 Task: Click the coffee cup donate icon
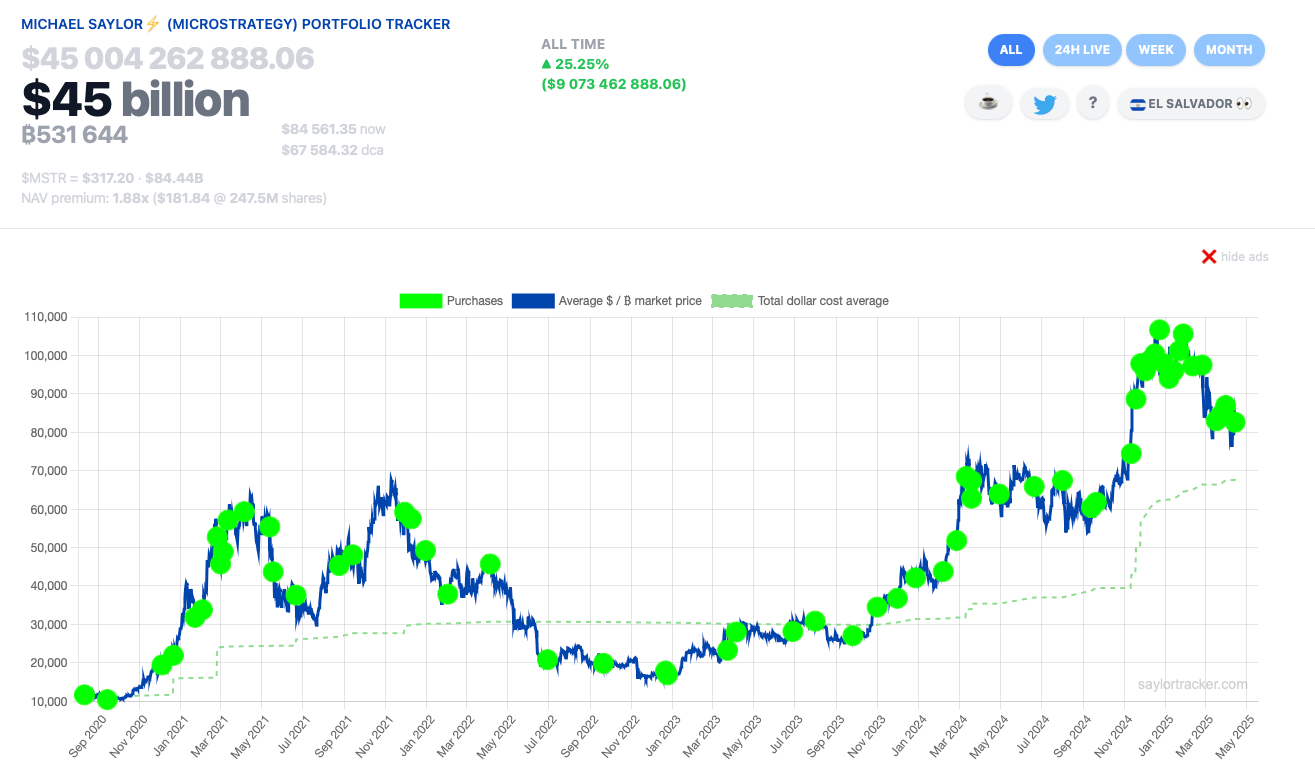pyautogui.click(x=988, y=103)
